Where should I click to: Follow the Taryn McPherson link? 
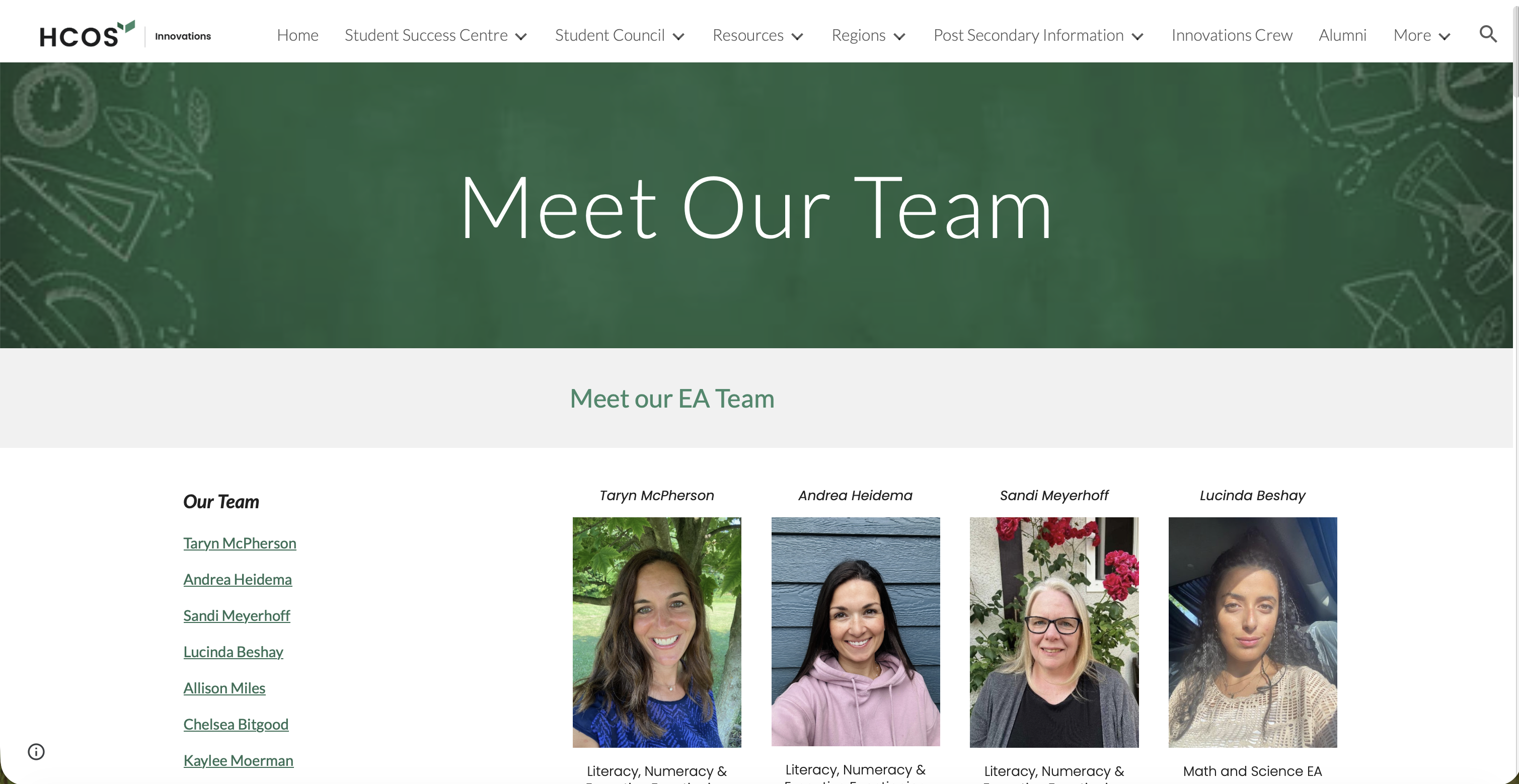[x=240, y=543]
